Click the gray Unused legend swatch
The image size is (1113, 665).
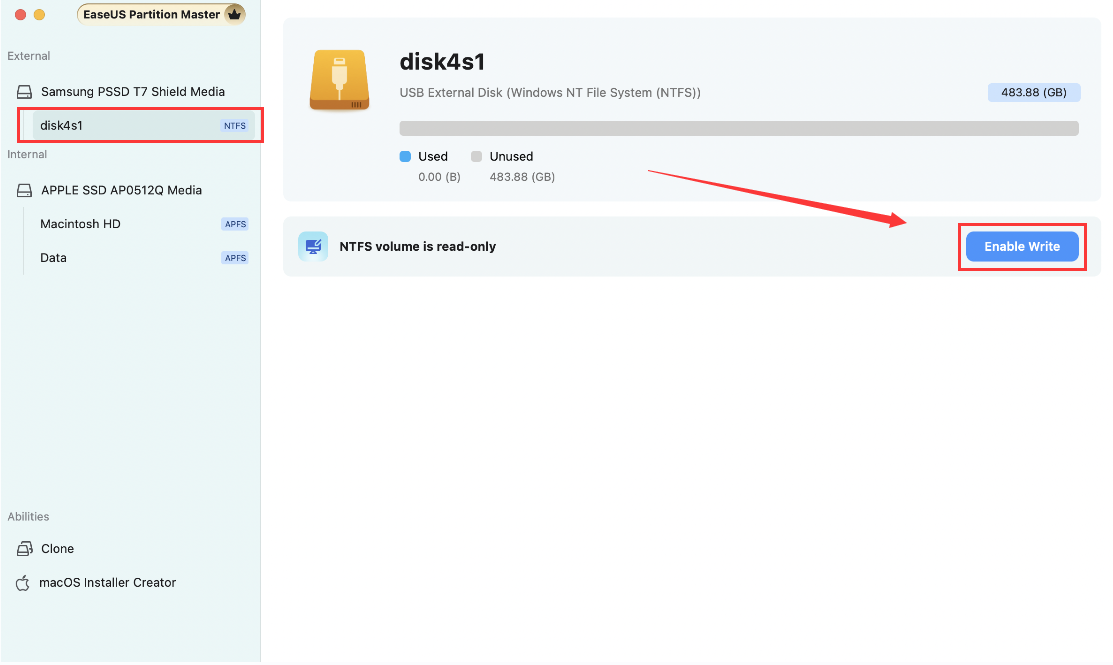tap(476, 156)
